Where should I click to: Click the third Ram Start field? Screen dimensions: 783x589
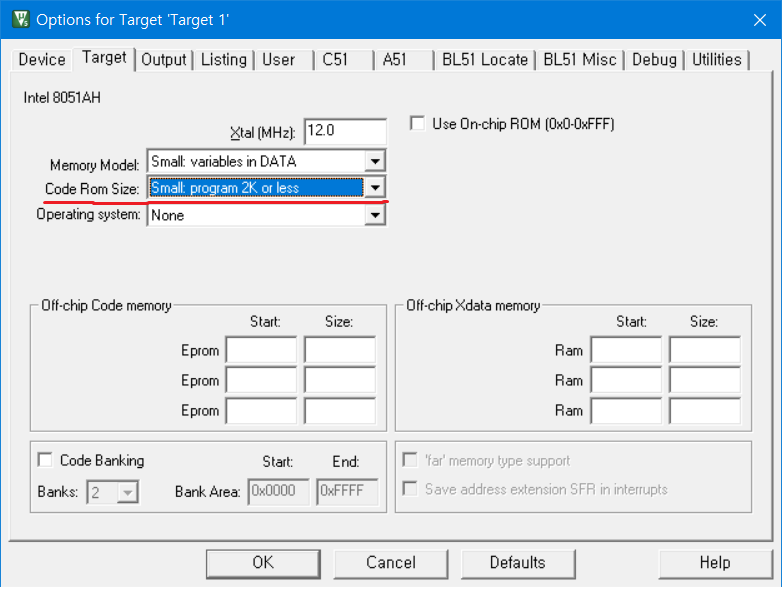coord(626,410)
